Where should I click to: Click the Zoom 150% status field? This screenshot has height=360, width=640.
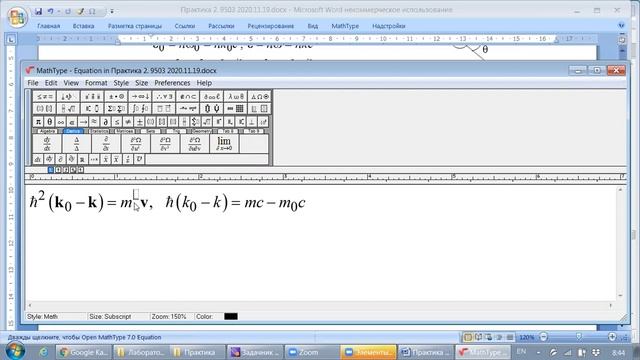coord(169,316)
